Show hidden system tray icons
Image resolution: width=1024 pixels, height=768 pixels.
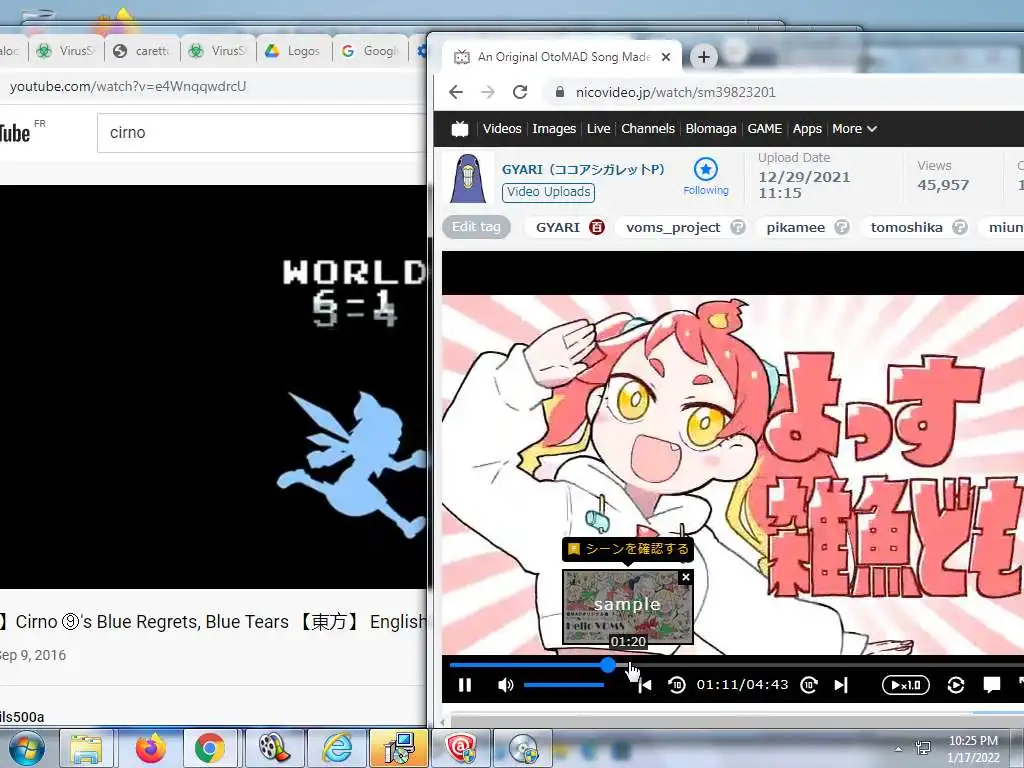[x=899, y=749]
